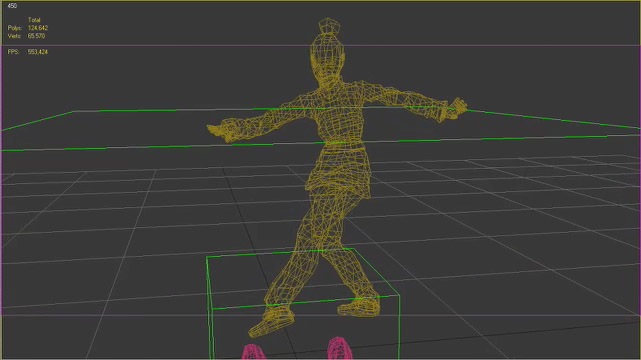Click the character's forward foot shoe
Viewport: 641px width, 360px height.
(x=271, y=322)
